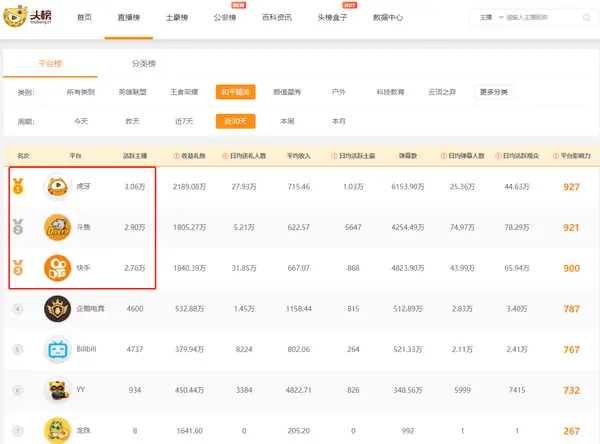Image resolution: width=600 pixels, height=444 pixels.
Task: Click info icon beside 日均送礼人数 header
Action: (x=225, y=156)
